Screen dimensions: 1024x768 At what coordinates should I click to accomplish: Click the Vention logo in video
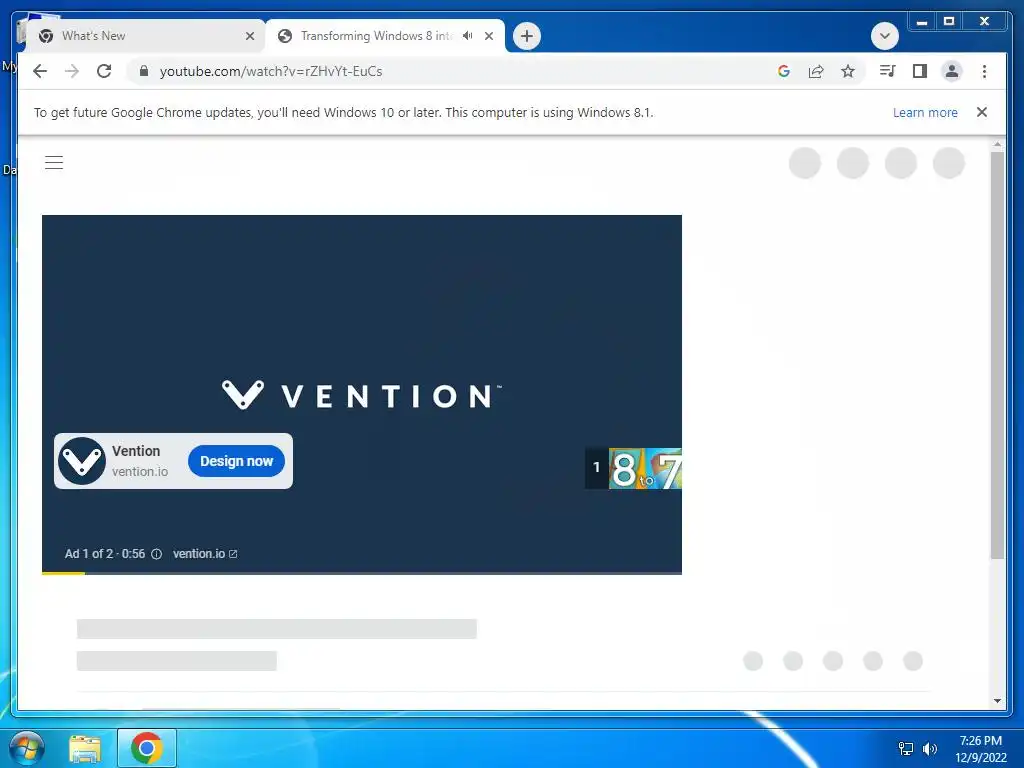point(362,395)
